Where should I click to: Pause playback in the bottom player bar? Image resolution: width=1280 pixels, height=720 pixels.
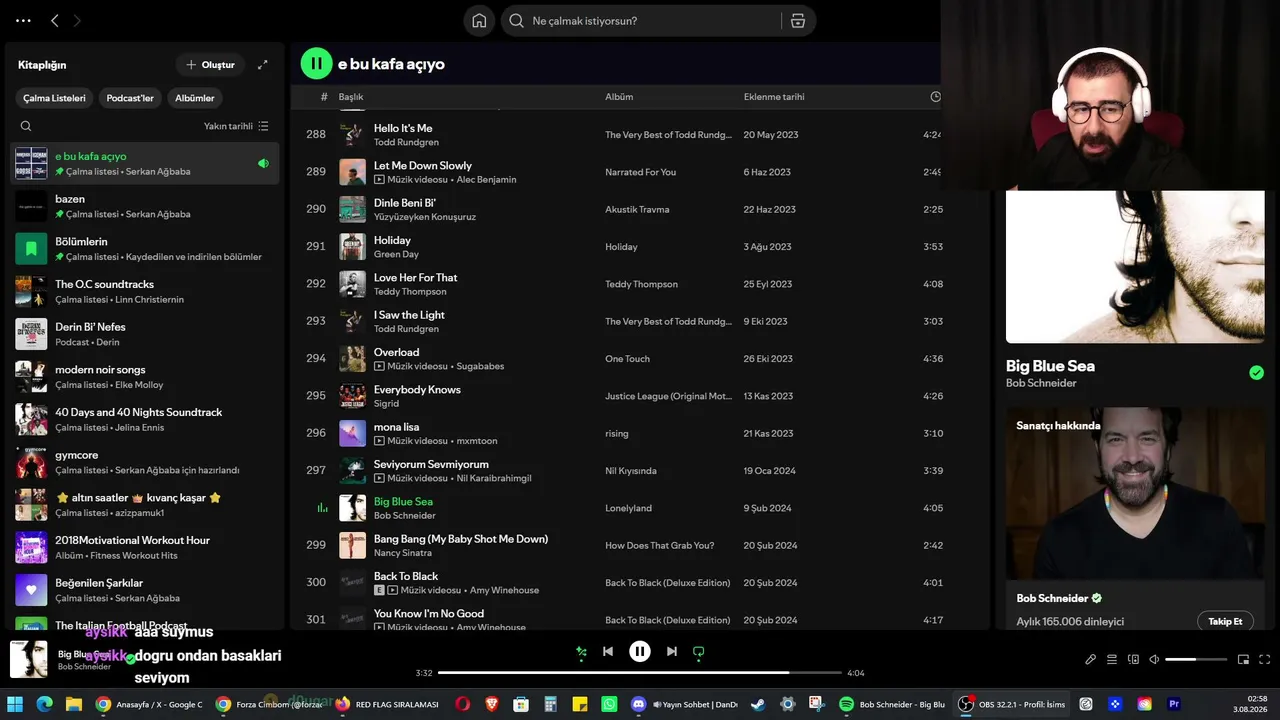[640, 652]
